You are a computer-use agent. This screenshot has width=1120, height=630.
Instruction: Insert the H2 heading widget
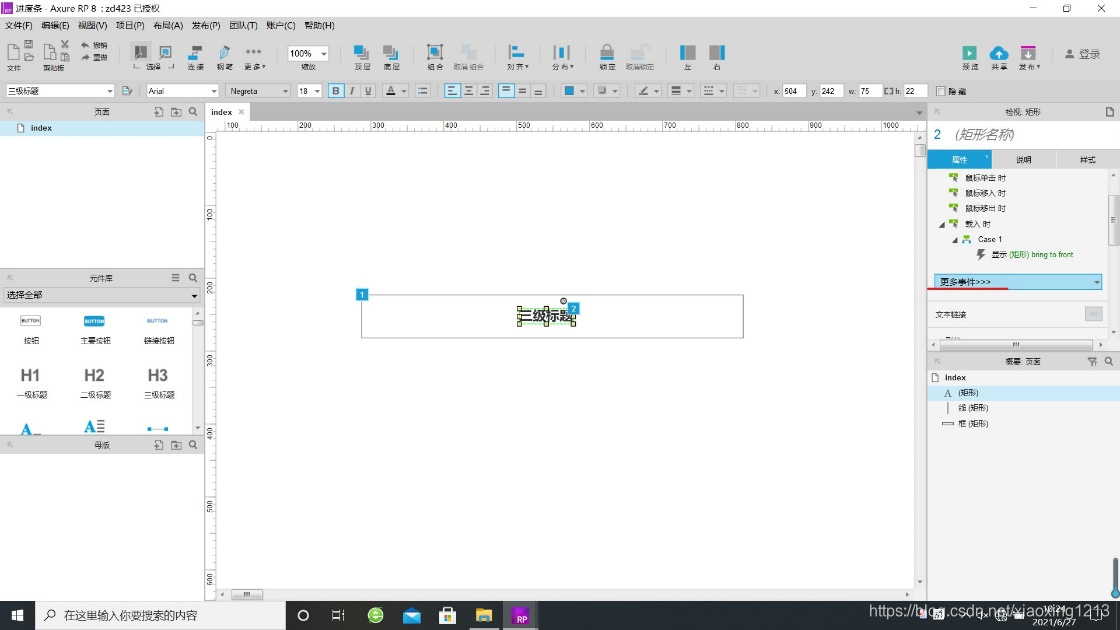click(94, 381)
